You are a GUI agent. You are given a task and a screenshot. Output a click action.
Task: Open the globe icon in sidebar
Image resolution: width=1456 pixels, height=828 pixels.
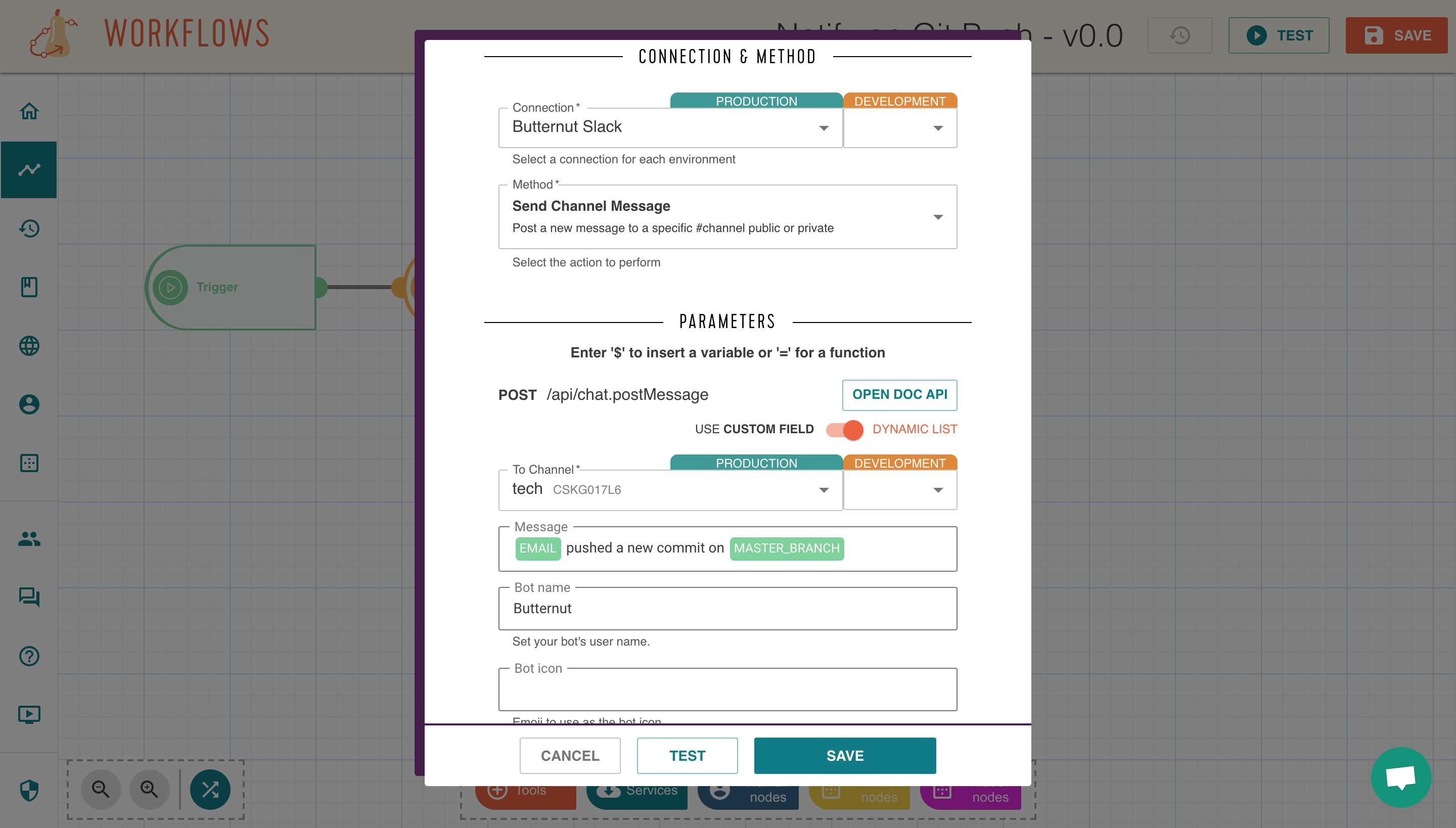click(29, 346)
